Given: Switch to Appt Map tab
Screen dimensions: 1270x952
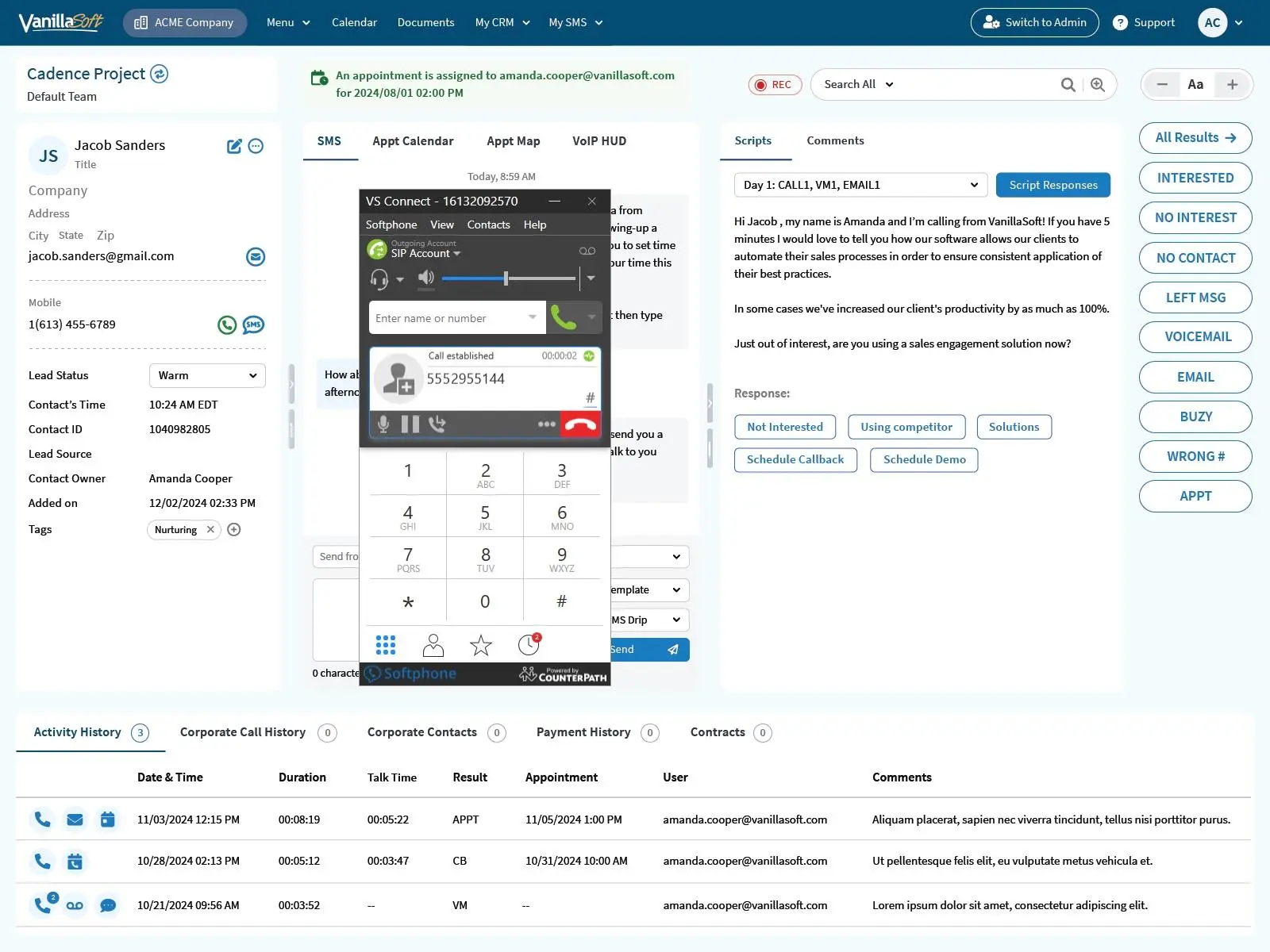Looking at the screenshot, I should tap(514, 141).
